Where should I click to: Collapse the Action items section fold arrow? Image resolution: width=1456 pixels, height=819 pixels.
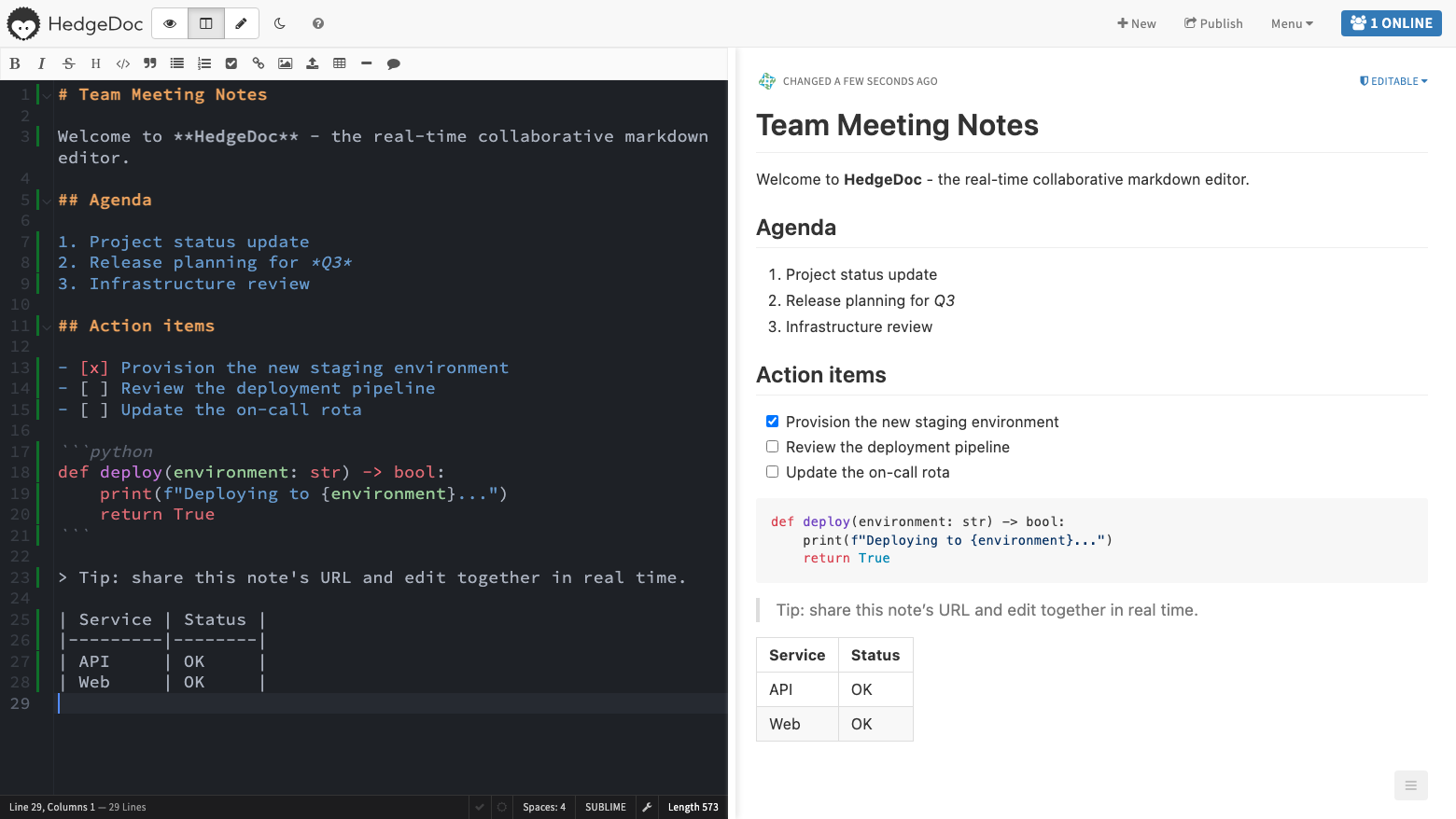point(47,326)
